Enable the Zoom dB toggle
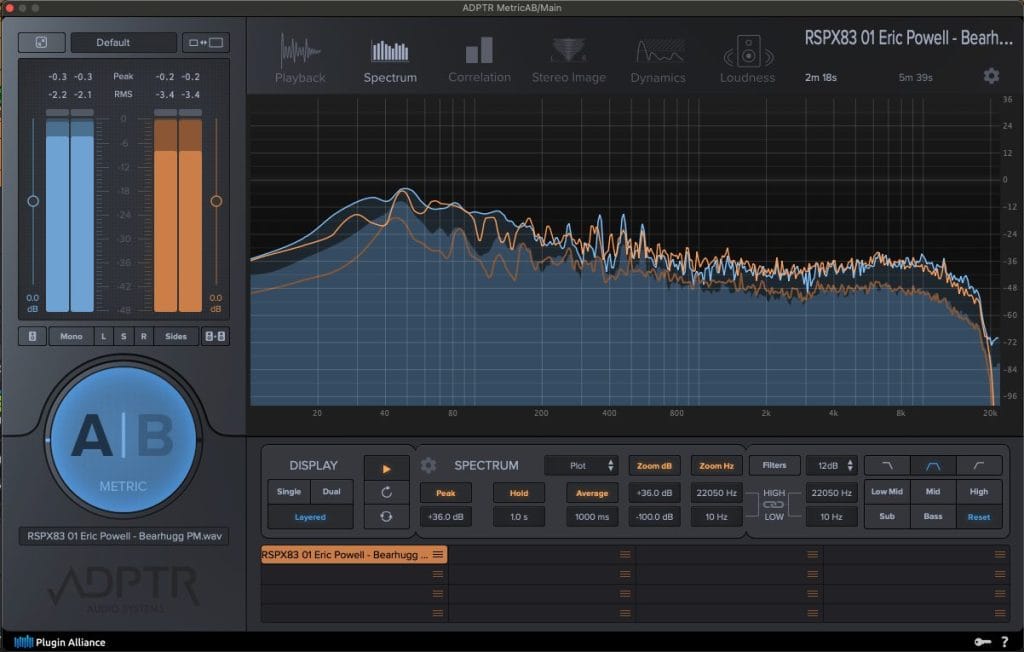This screenshot has height=652, width=1024. click(654, 466)
